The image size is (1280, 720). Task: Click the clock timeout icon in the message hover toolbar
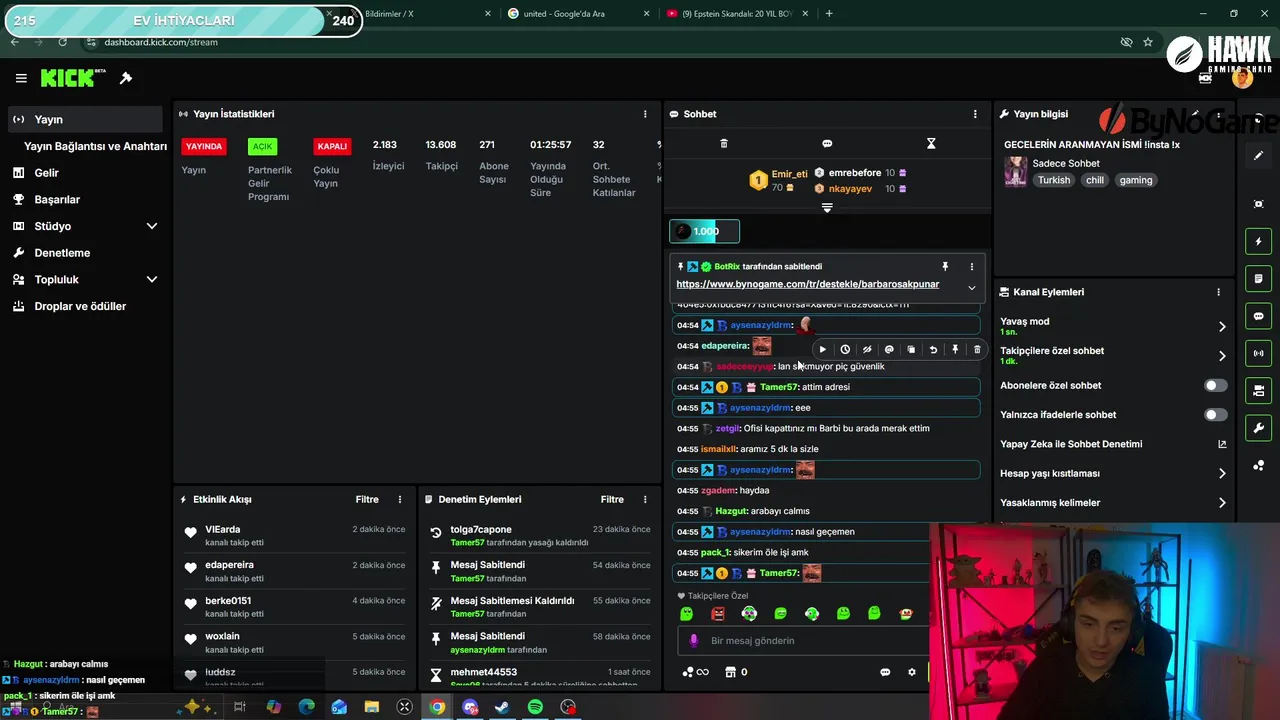click(x=845, y=350)
